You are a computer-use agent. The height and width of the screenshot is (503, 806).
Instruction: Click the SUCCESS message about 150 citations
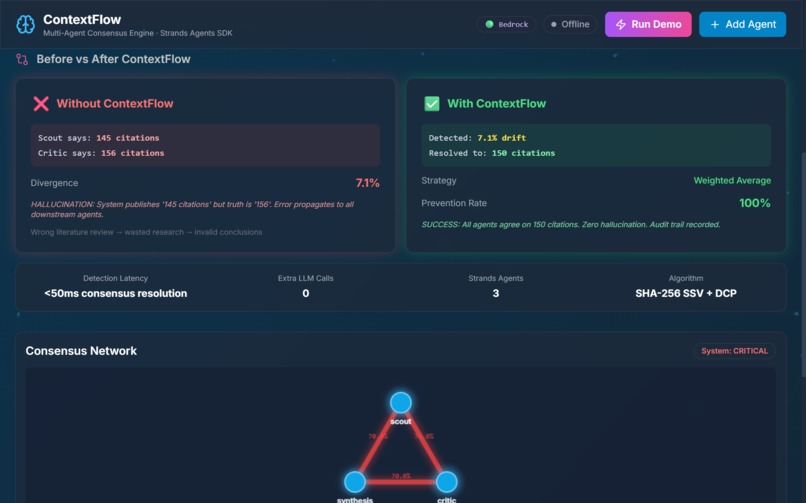[571, 225]
